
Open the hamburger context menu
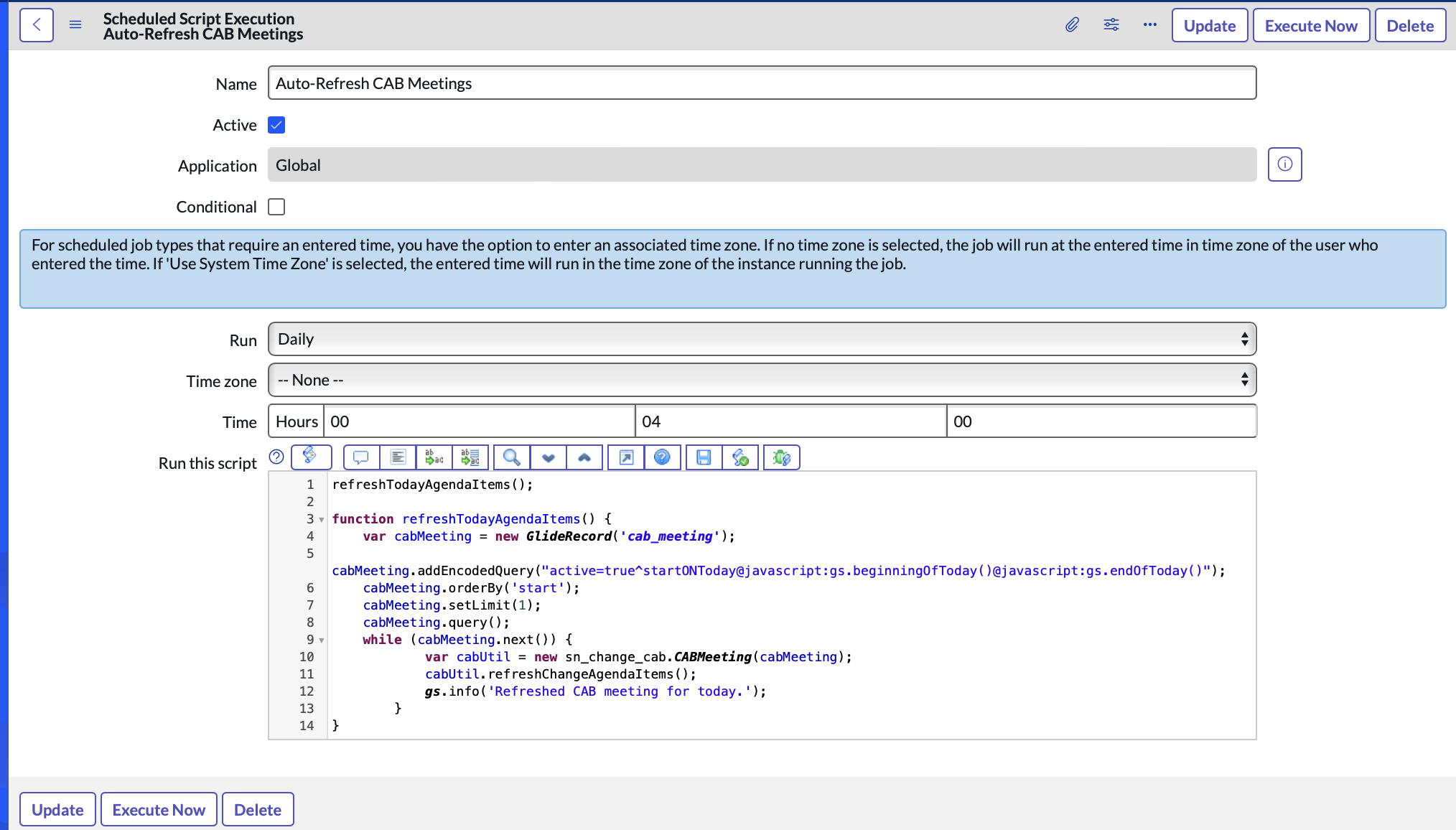click(x=75, y=25)
